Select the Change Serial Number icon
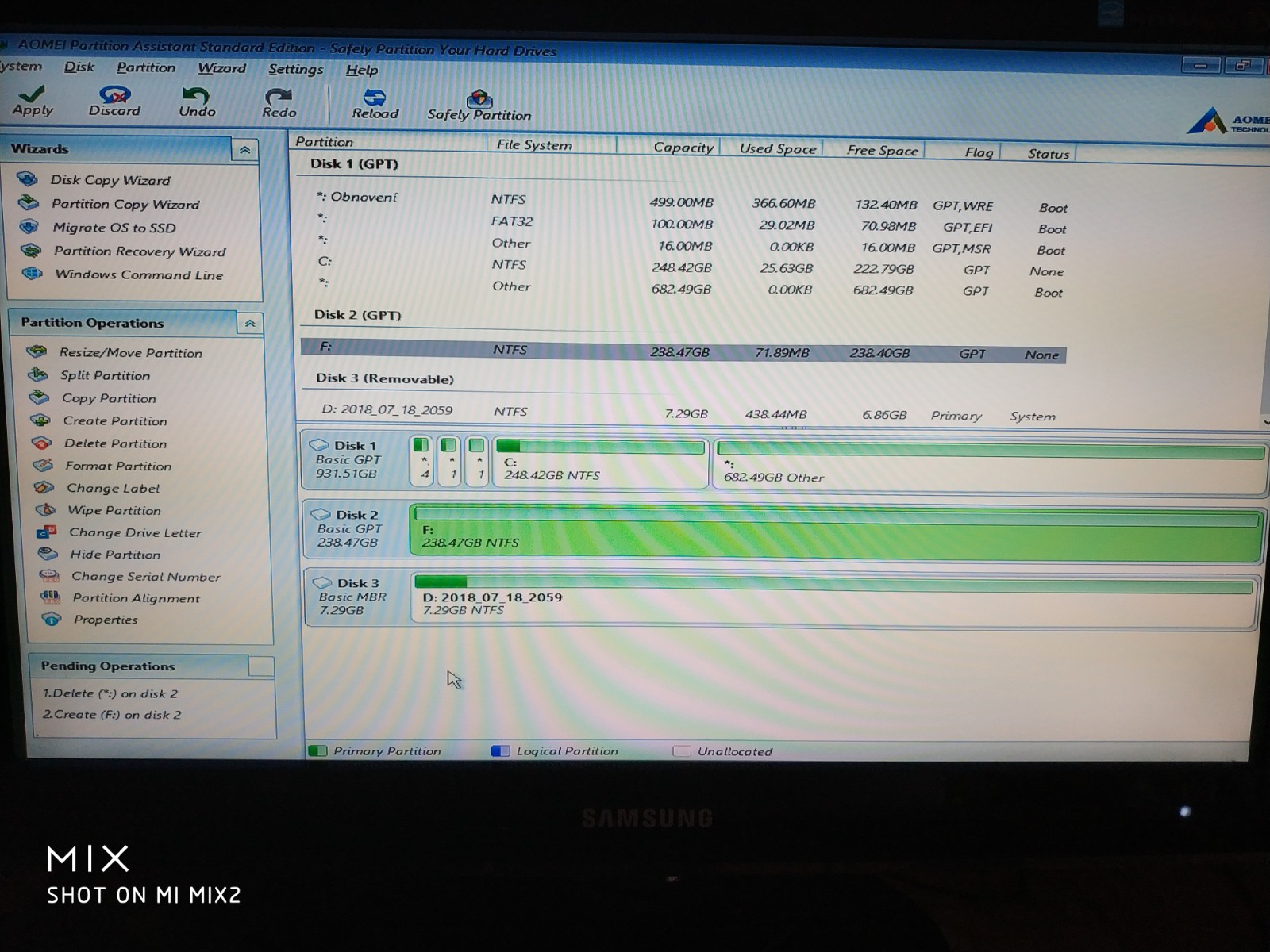The height and width of the screenshot is (952, 1270). point(49,575)
